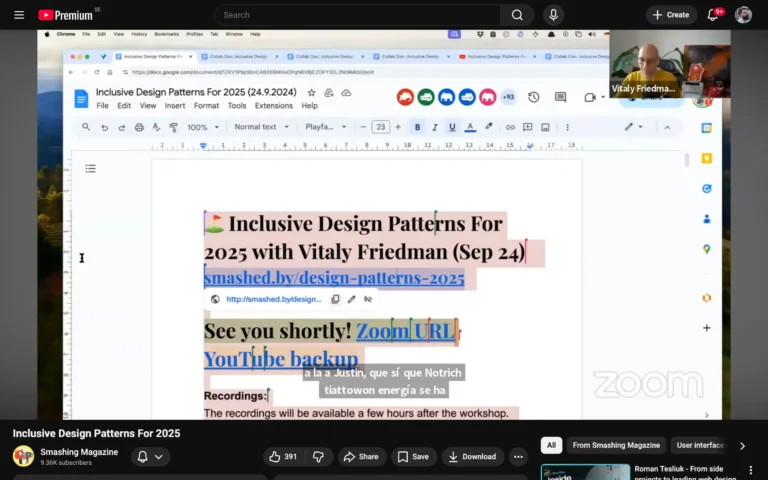Viewport: 768px width, 480px height.
Task: Open the File menu in Docs
Action: point(102,105)
